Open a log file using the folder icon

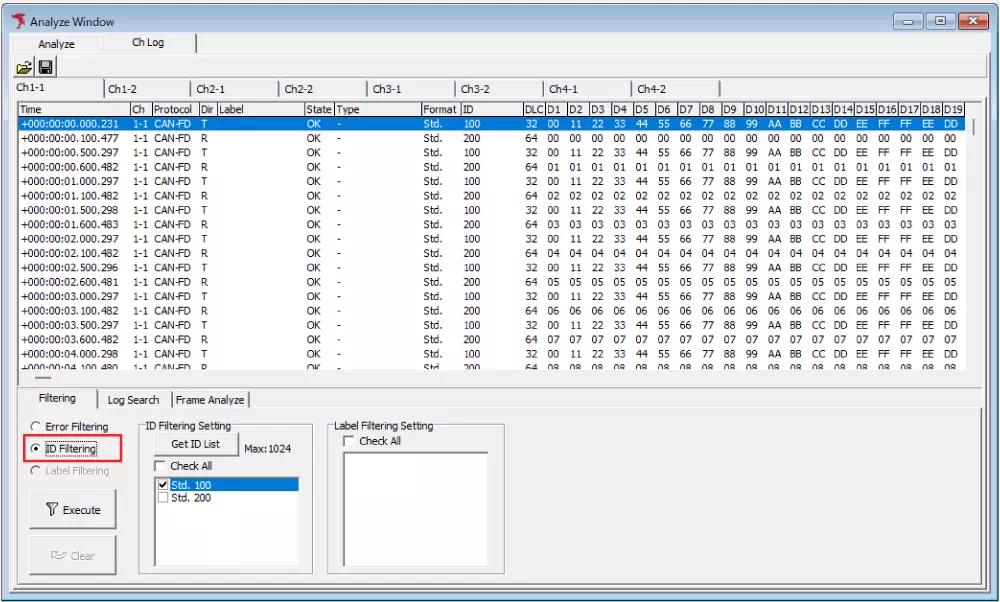[24, 67]
